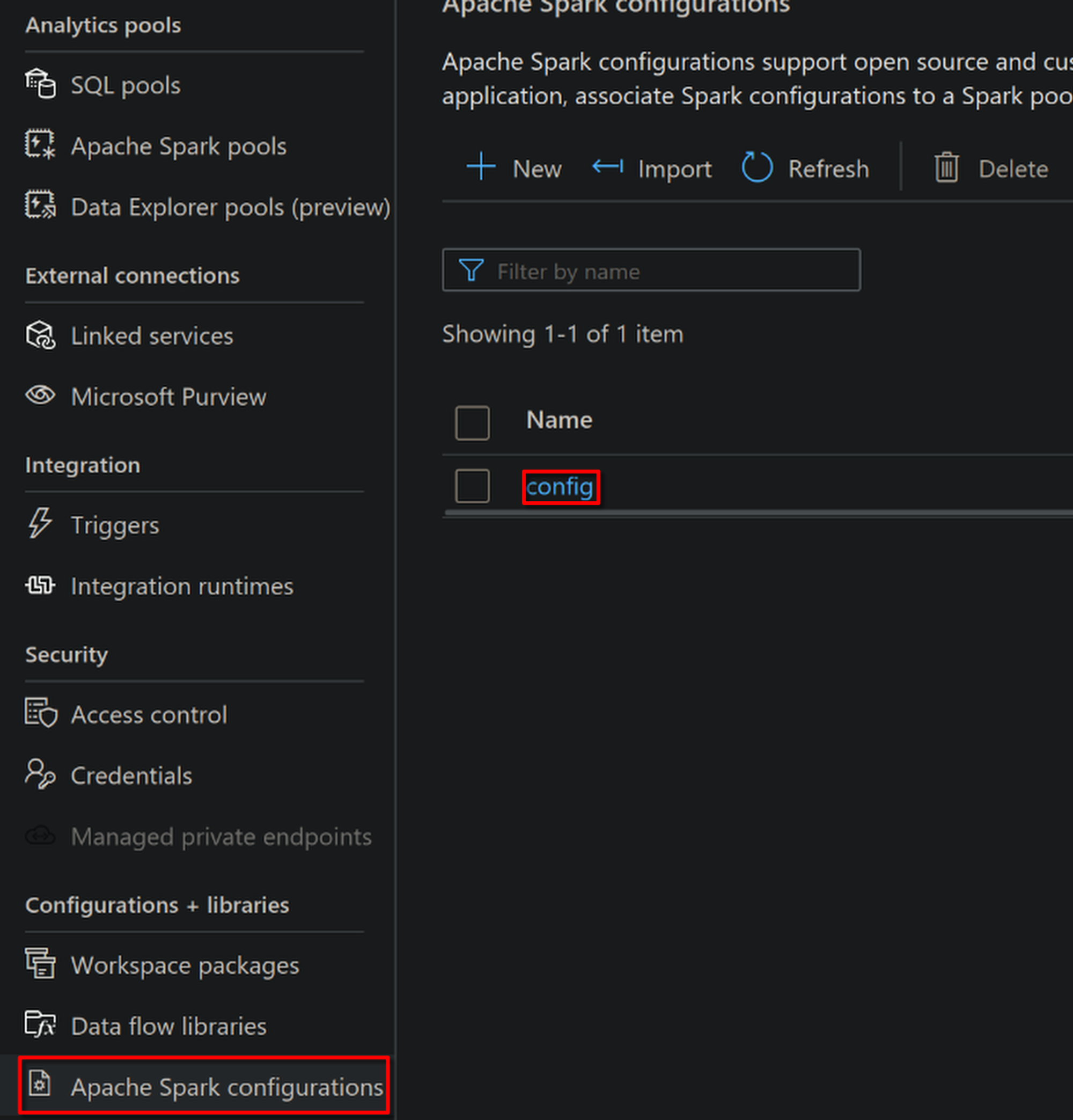Viewport: 1073px width, 1120px height.
Task: Check the box for the config row
Action: [472, 486]
